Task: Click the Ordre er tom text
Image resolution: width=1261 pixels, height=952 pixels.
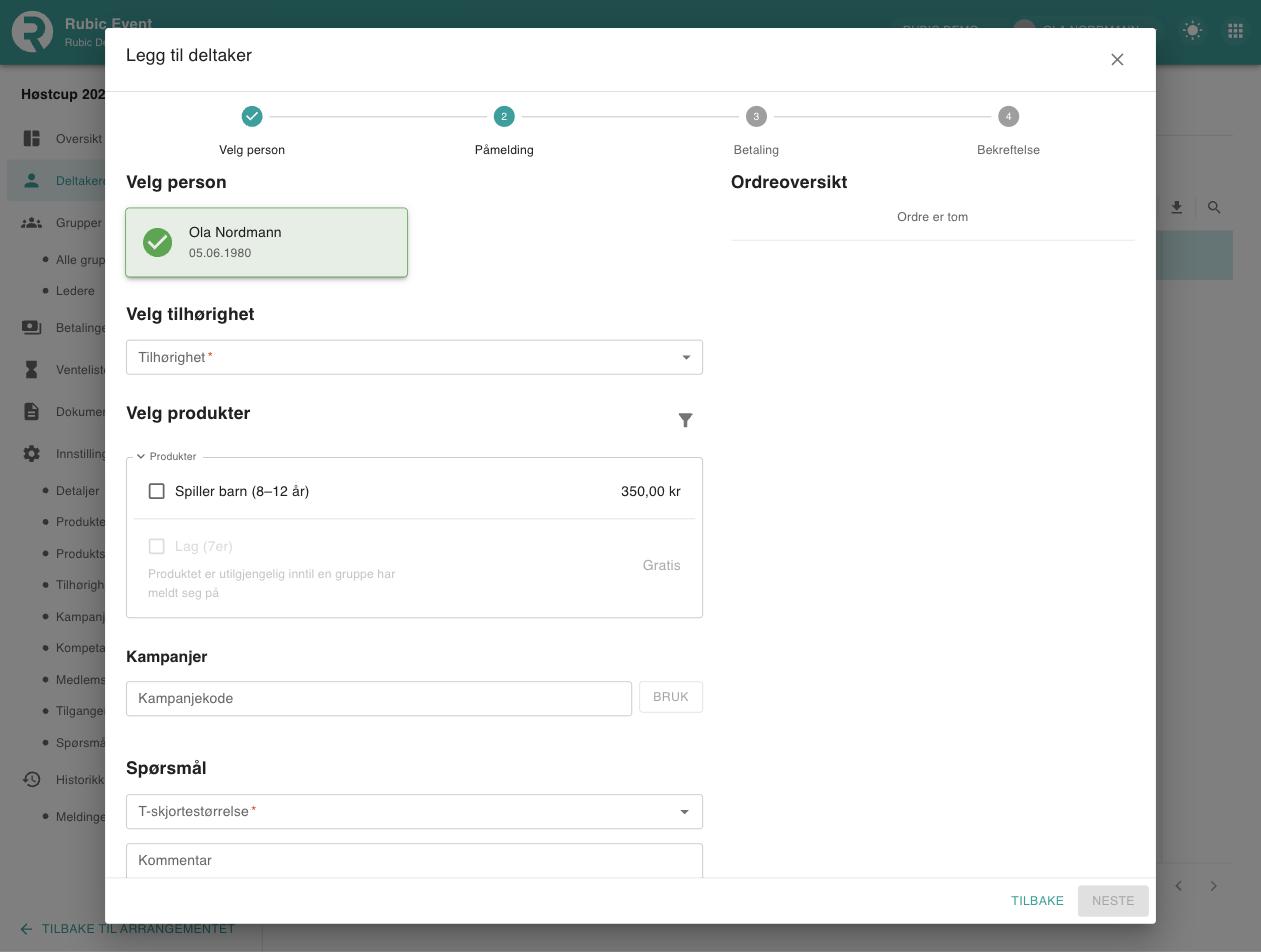Action: [932, 217]
